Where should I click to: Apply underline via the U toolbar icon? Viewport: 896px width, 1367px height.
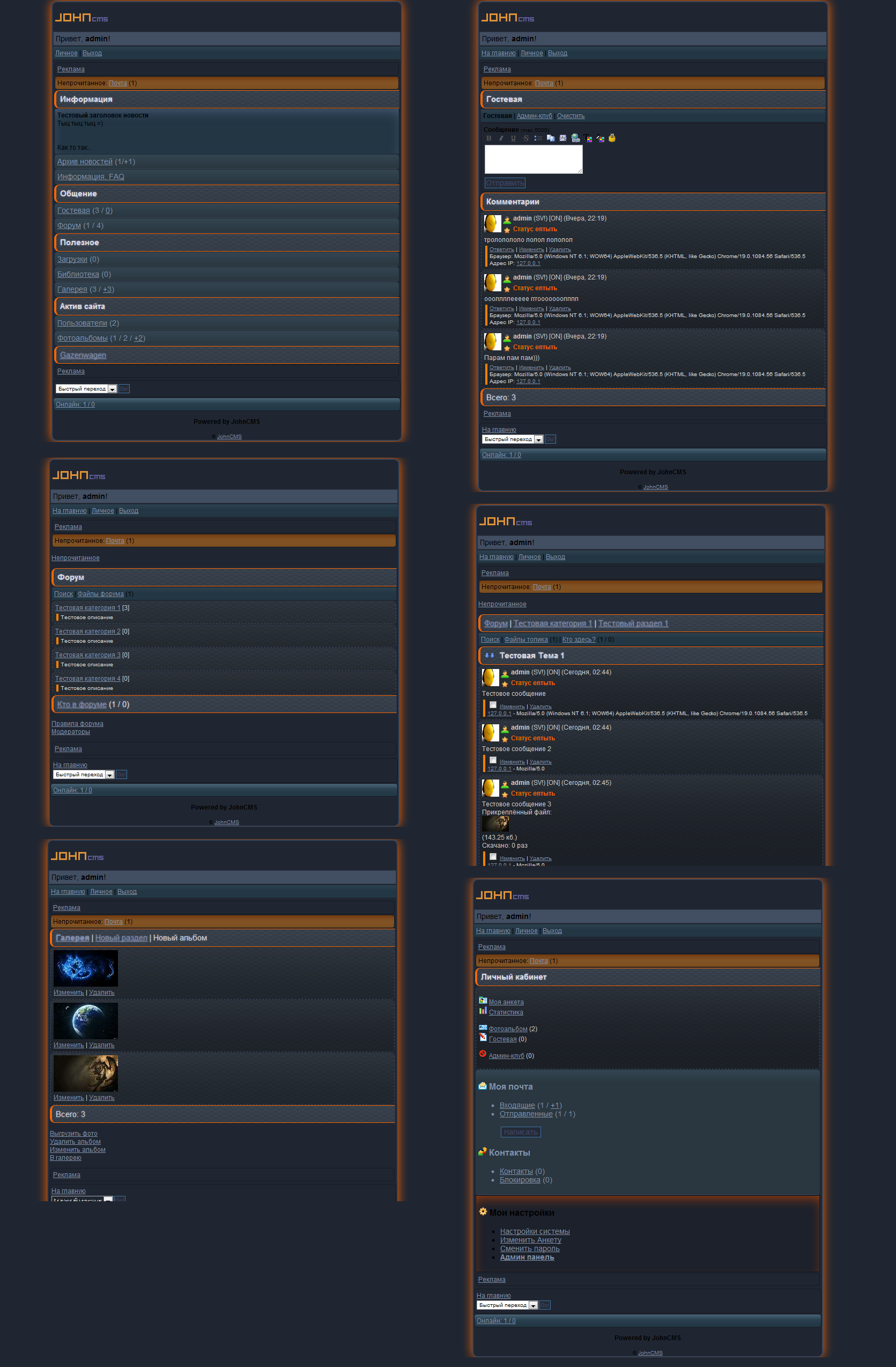click(513, 138)
